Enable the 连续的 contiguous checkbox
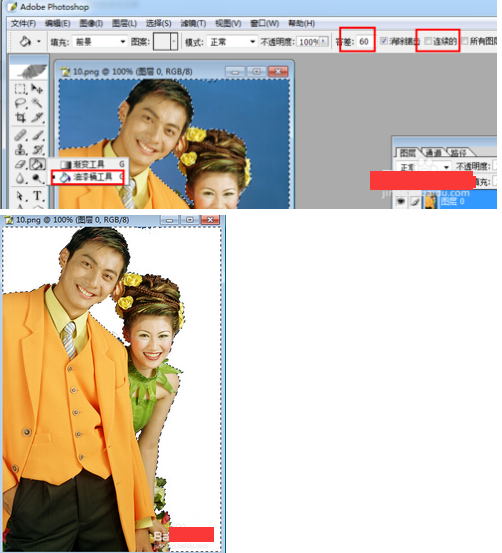This screenshot has width=502, height=553. pyautogui.click(x=428, y=41)
